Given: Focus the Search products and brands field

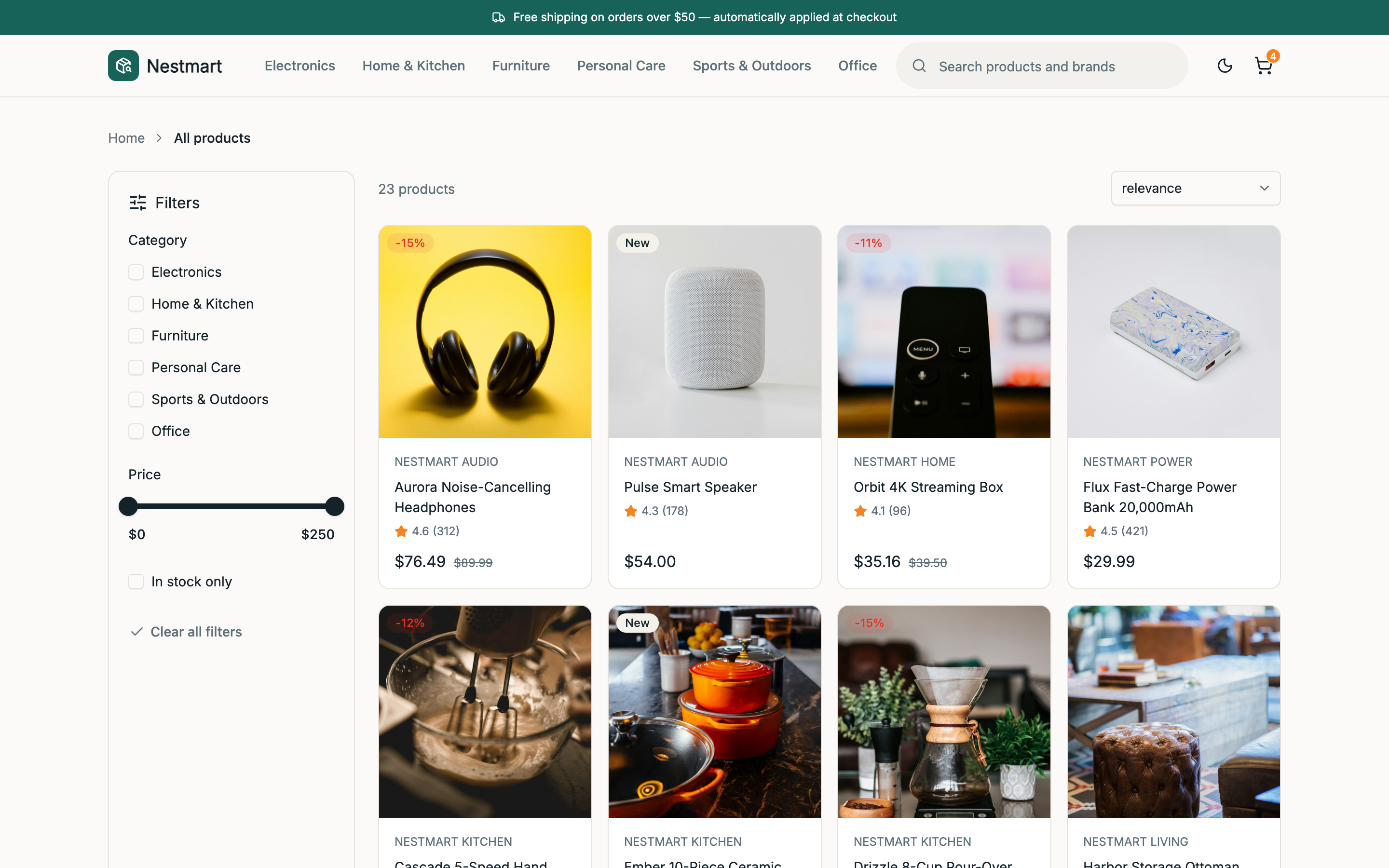Looking at the screenshot, I should 1042,66.
